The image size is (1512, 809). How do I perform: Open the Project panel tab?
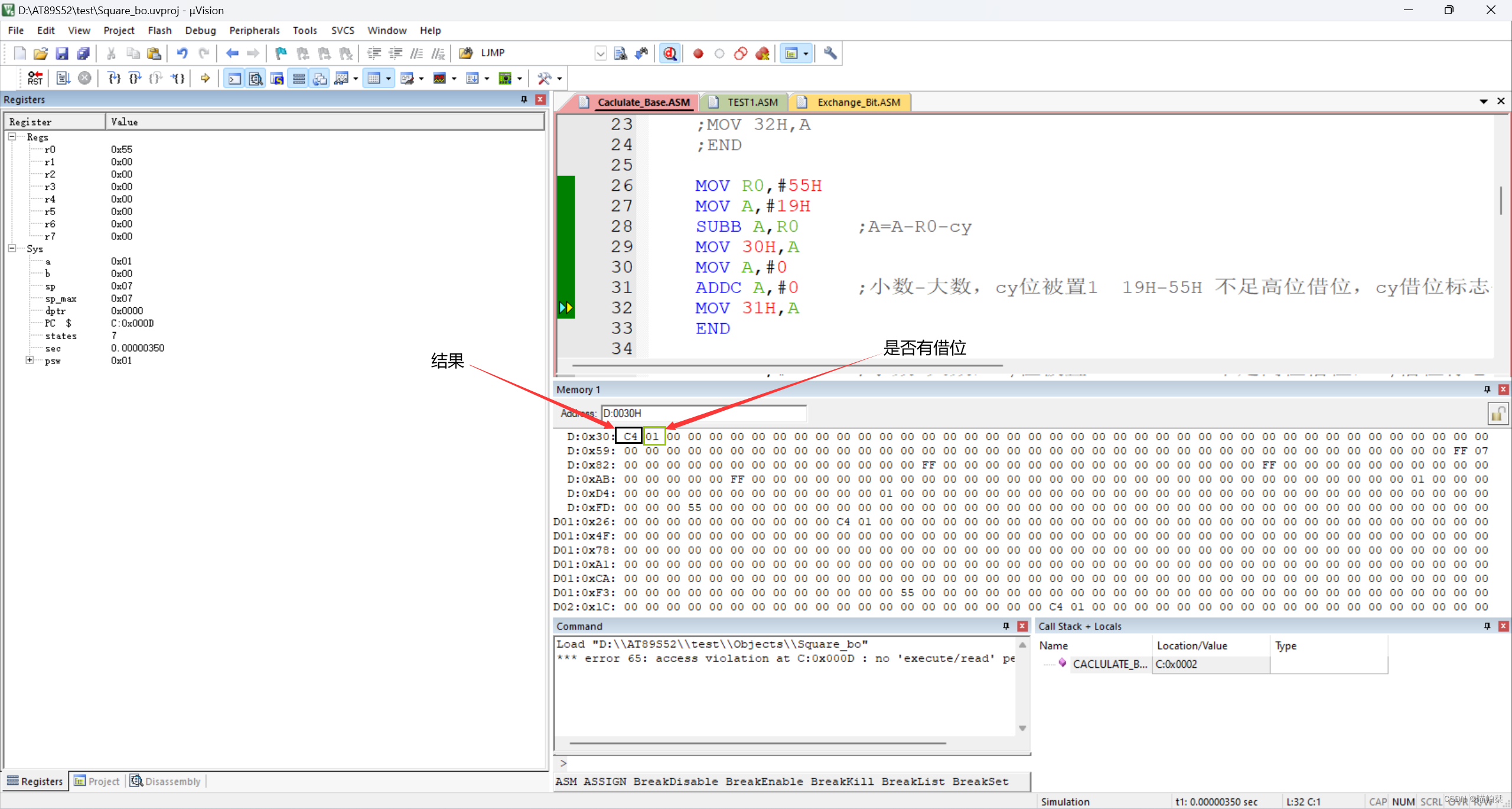pos(97,781)
